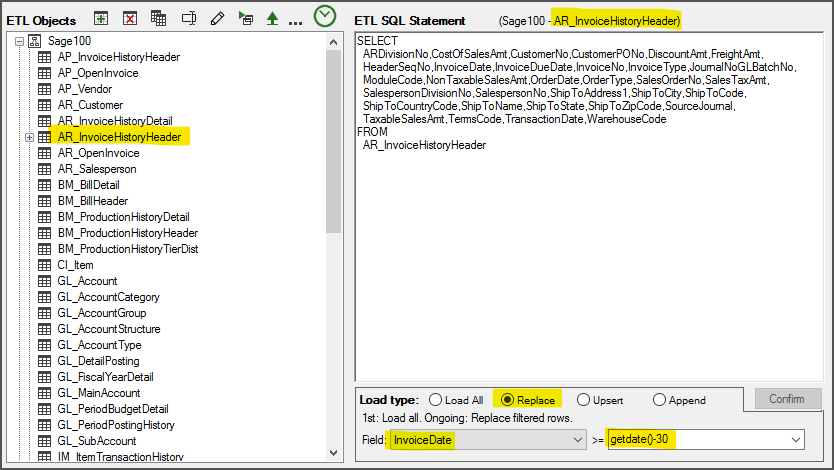Click the delete table icon with red X
This screenshot has width=834, height=470.
[130, 19]
